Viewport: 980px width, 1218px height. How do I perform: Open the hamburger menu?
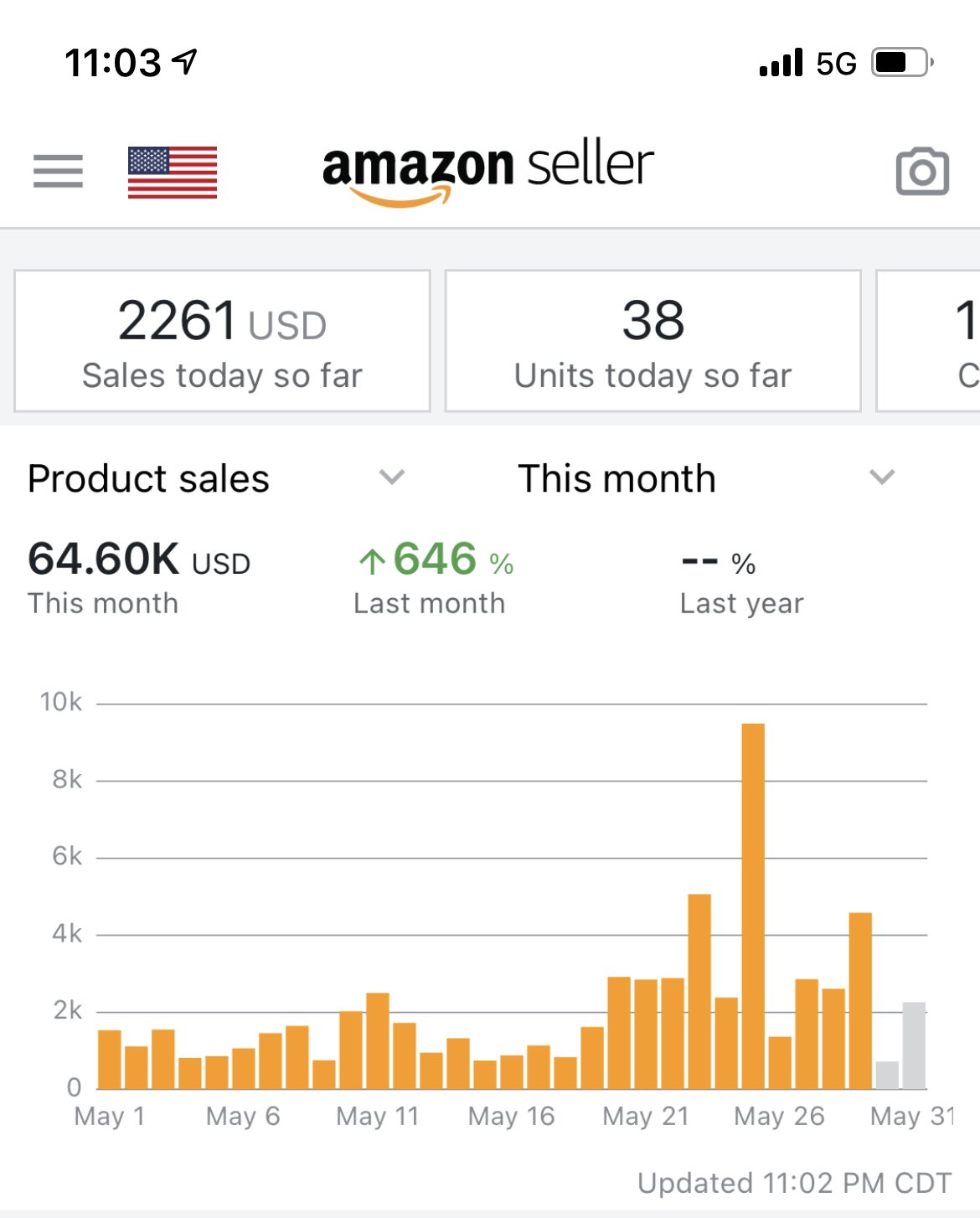[58, 171]
